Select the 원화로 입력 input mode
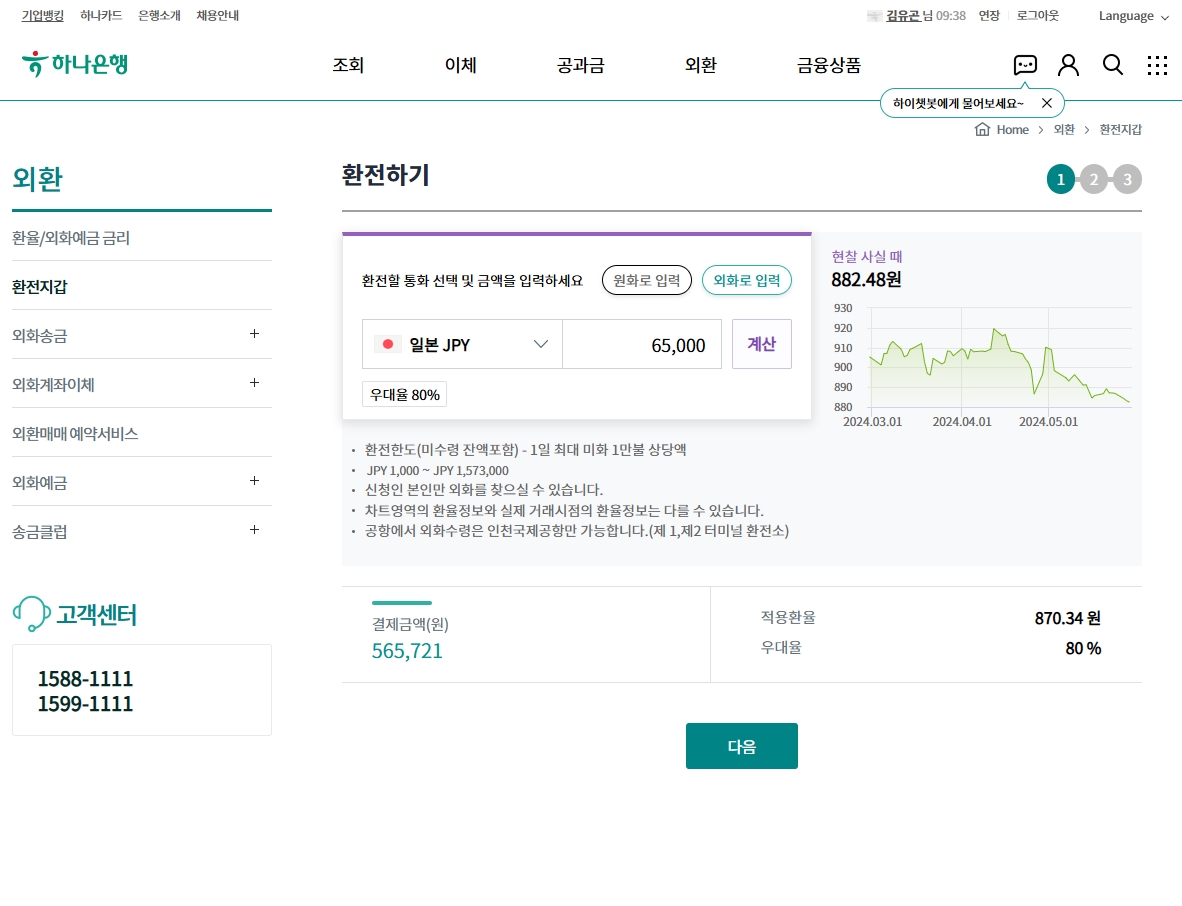The image size is (1182, 906). point(646,280)
